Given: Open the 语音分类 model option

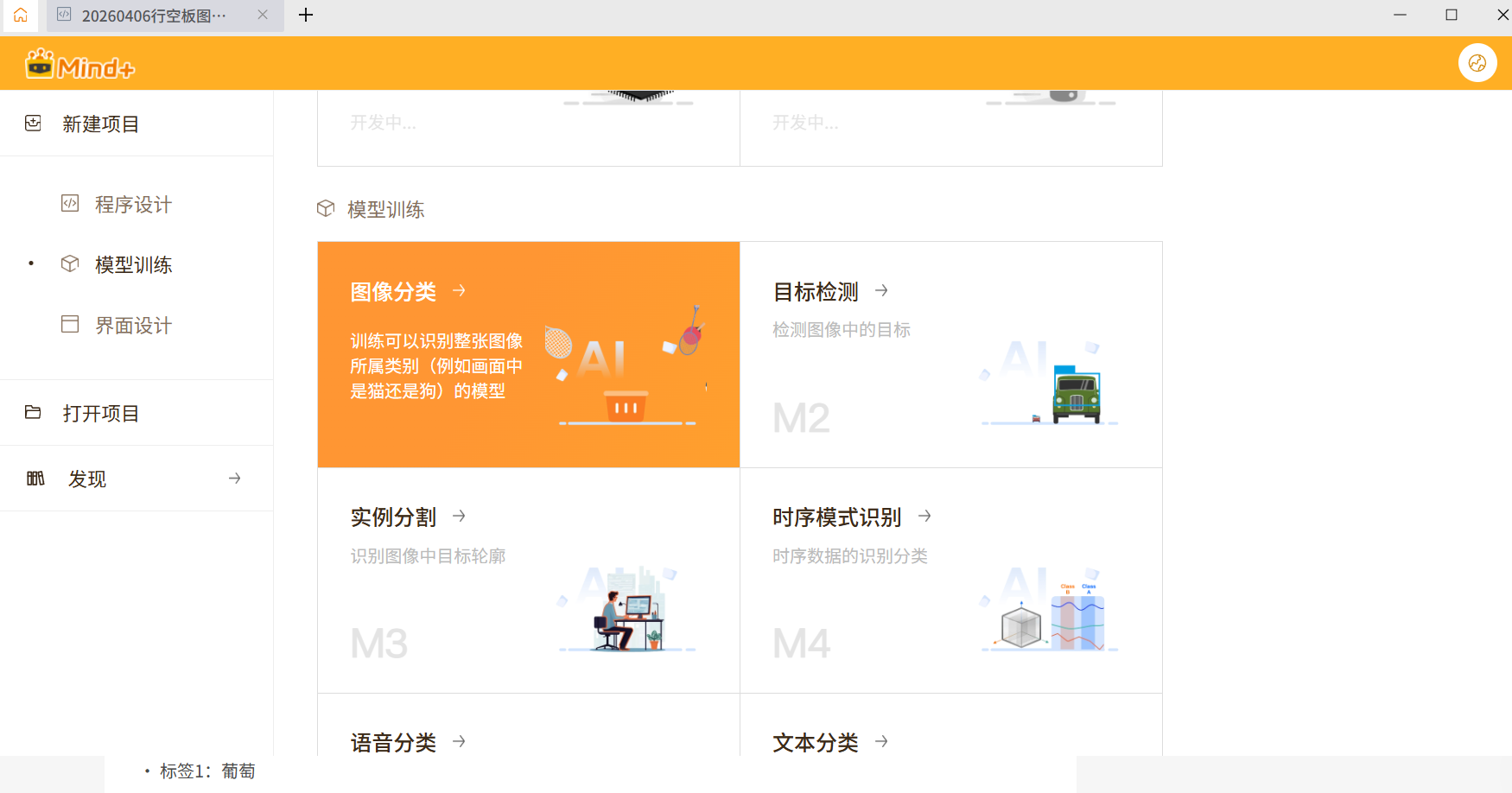Looking at the screenshot, I should point(393,742).
